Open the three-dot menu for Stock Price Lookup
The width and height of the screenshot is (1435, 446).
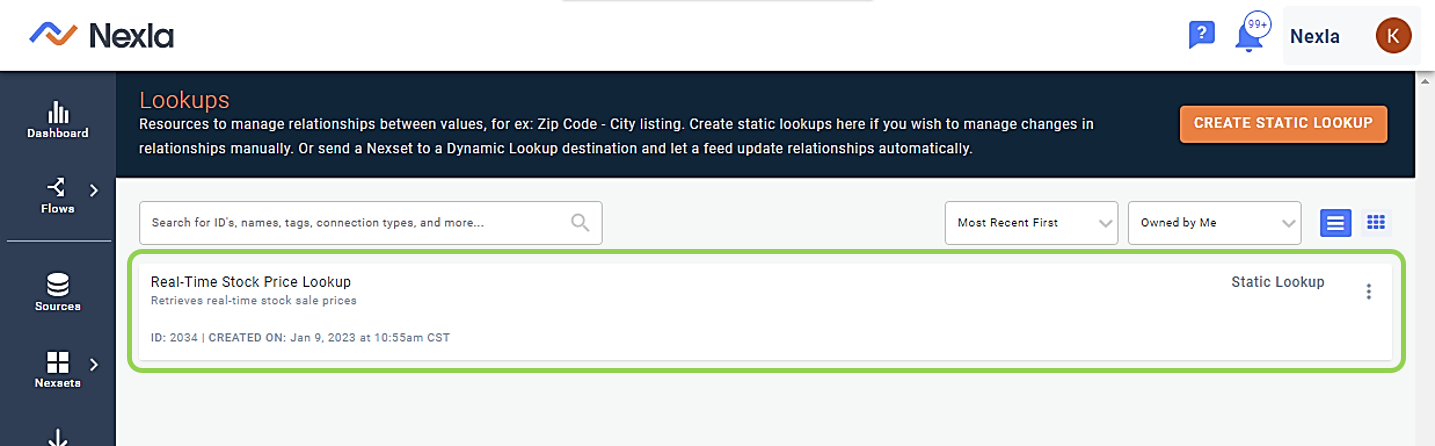(x=1368, y=291)
